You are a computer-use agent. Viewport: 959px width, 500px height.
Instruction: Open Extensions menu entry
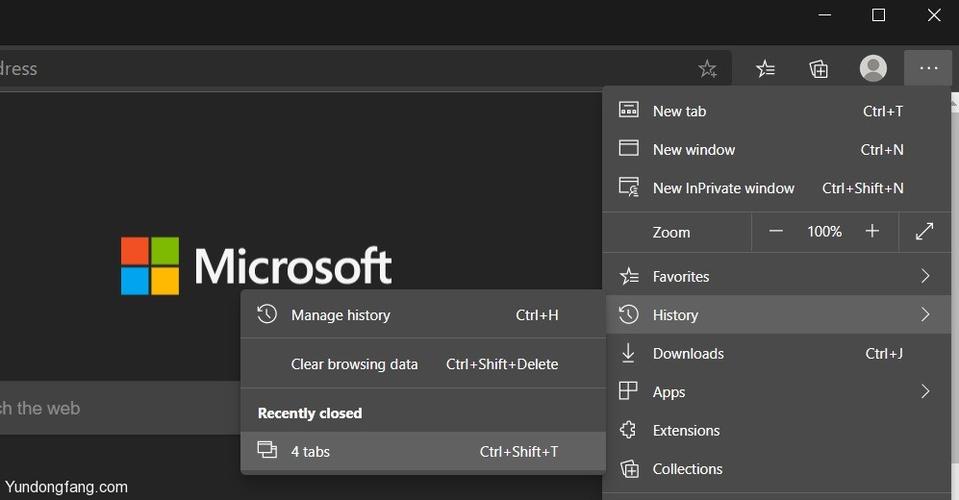[x=777, y=430]
